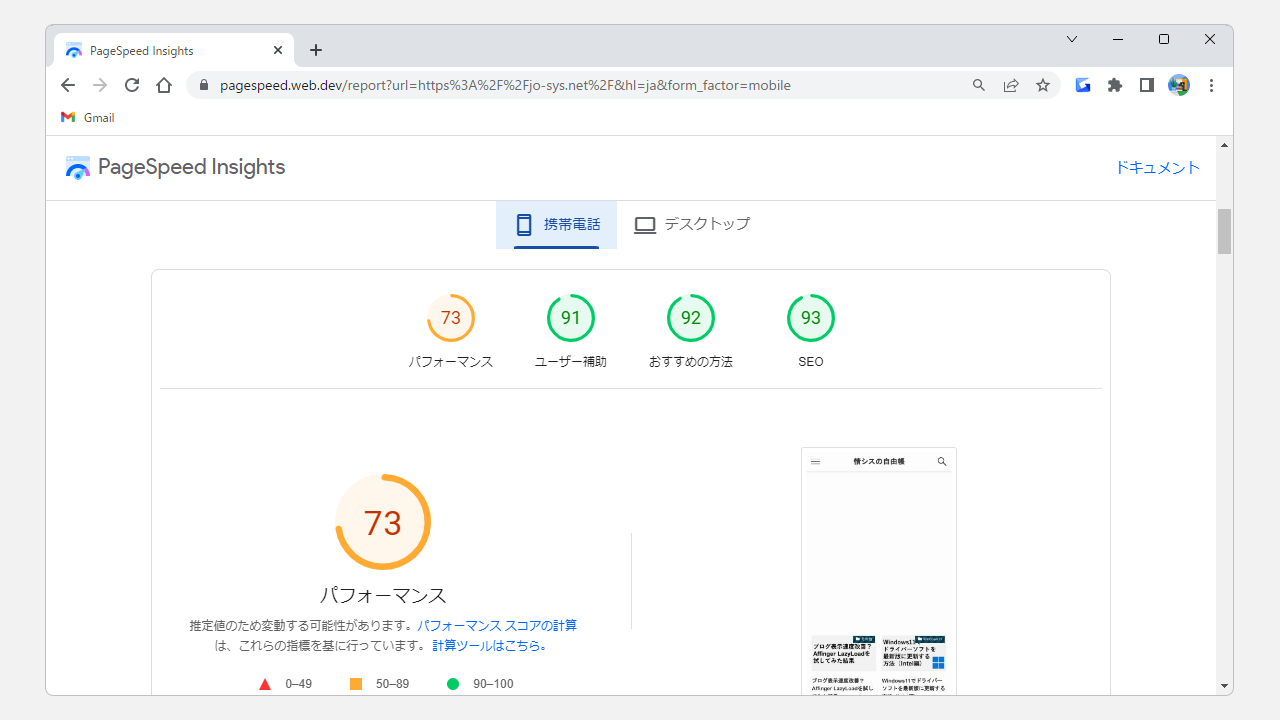Open the Chrome profile avatar
The width and height of the screenshot is (1280, 720).
coord(1179,85)
